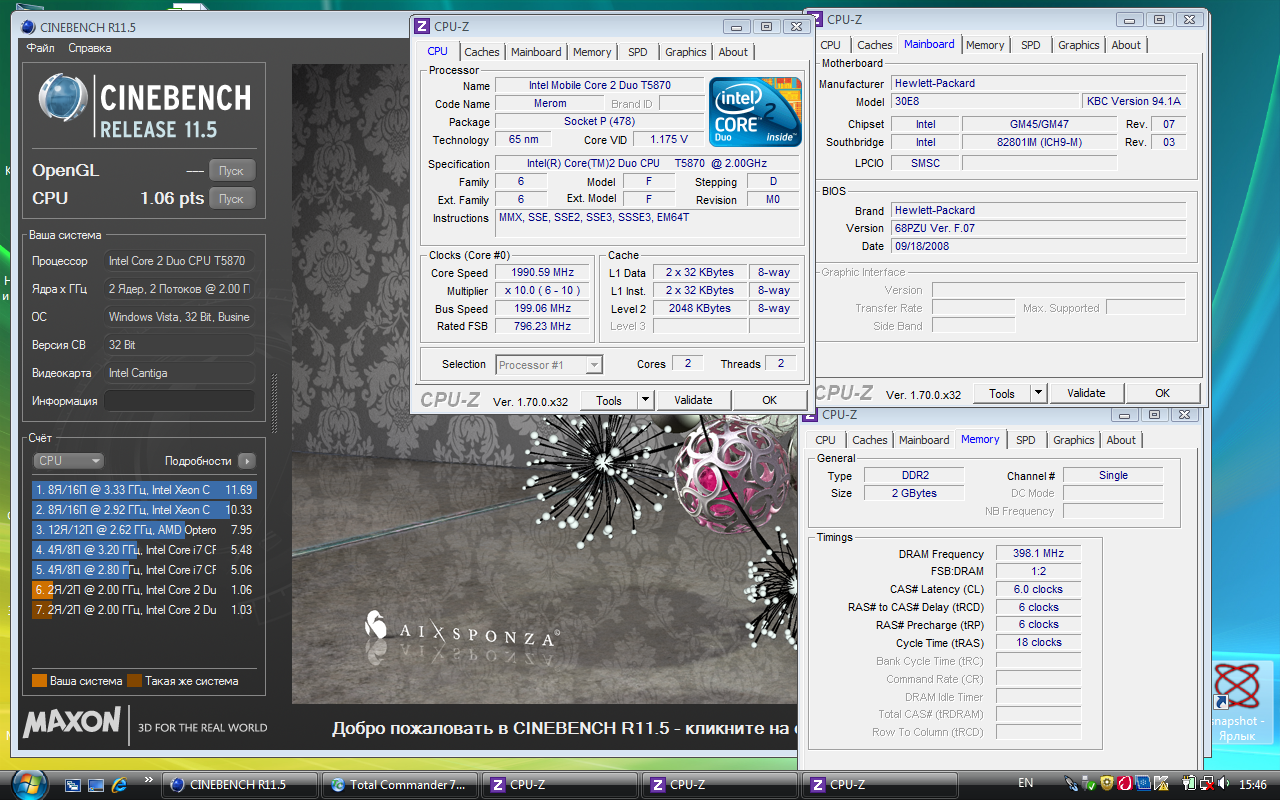1280x800 pixels.
Task: Click the MAXON logo
Action: point(72,722)
